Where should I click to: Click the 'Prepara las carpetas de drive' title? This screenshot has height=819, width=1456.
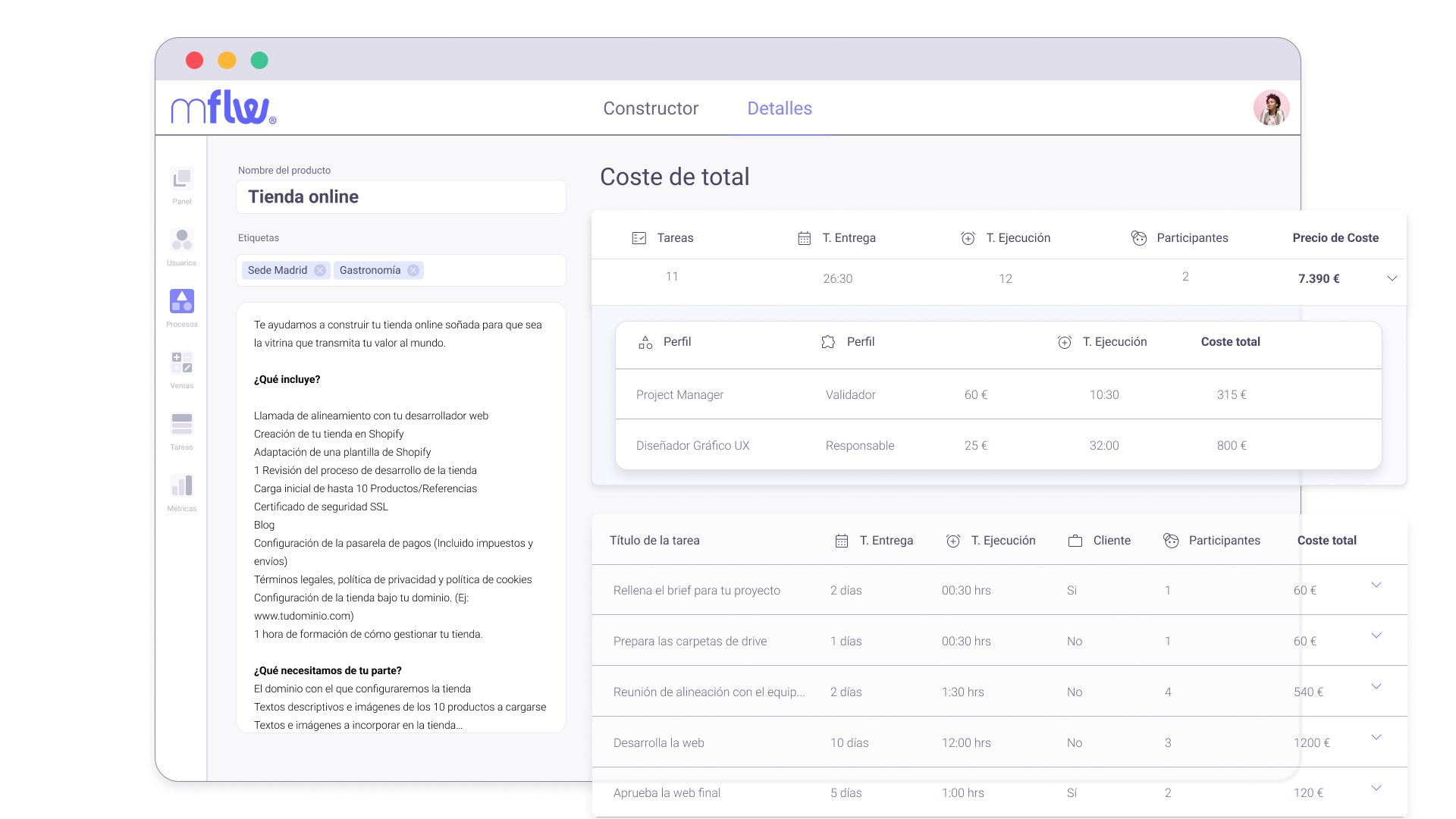click(x=689, y=642)
